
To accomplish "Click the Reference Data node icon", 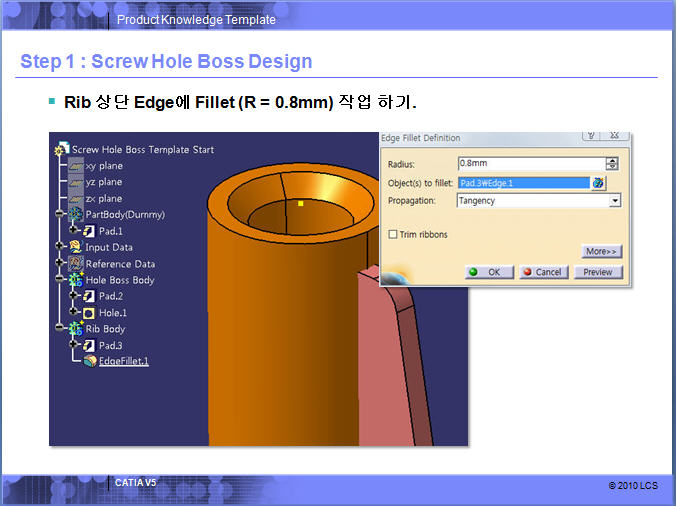I will [x=76, y=264].
